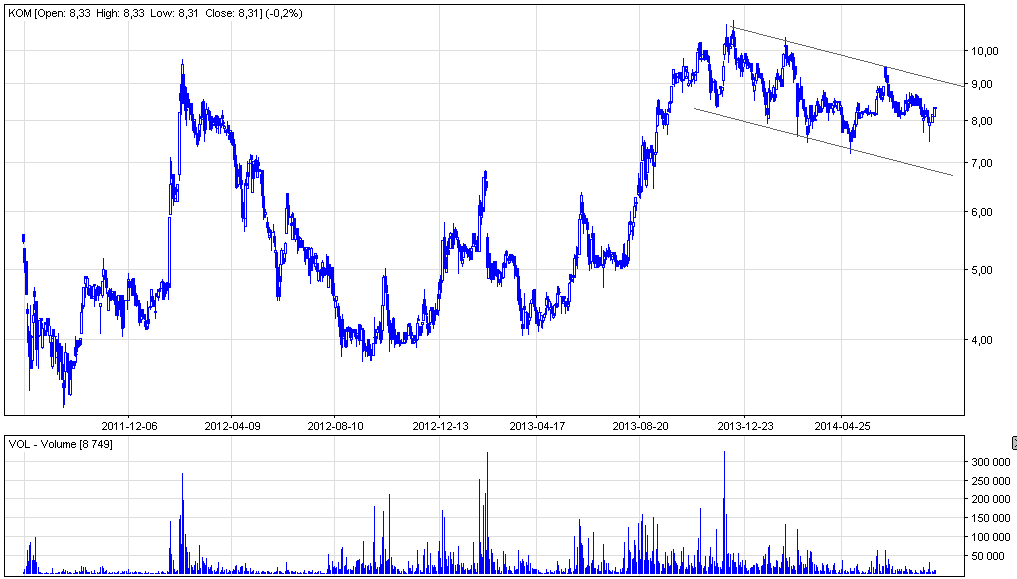
Task: Click the 200 000 volume axis label
Action: pyautogui.click(x=990, y=499)
